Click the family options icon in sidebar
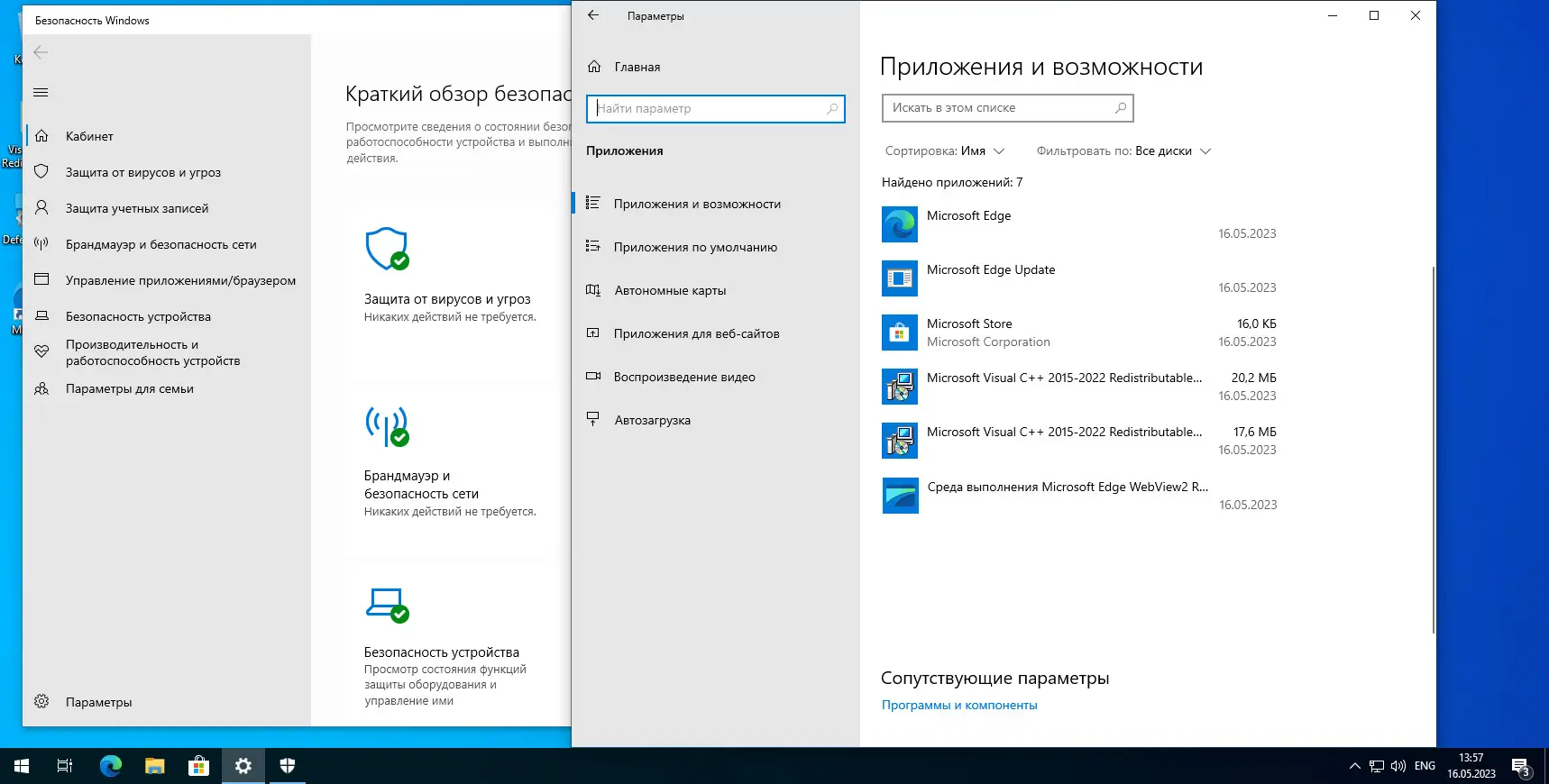1549x784 pixels. tap(41, 389)
